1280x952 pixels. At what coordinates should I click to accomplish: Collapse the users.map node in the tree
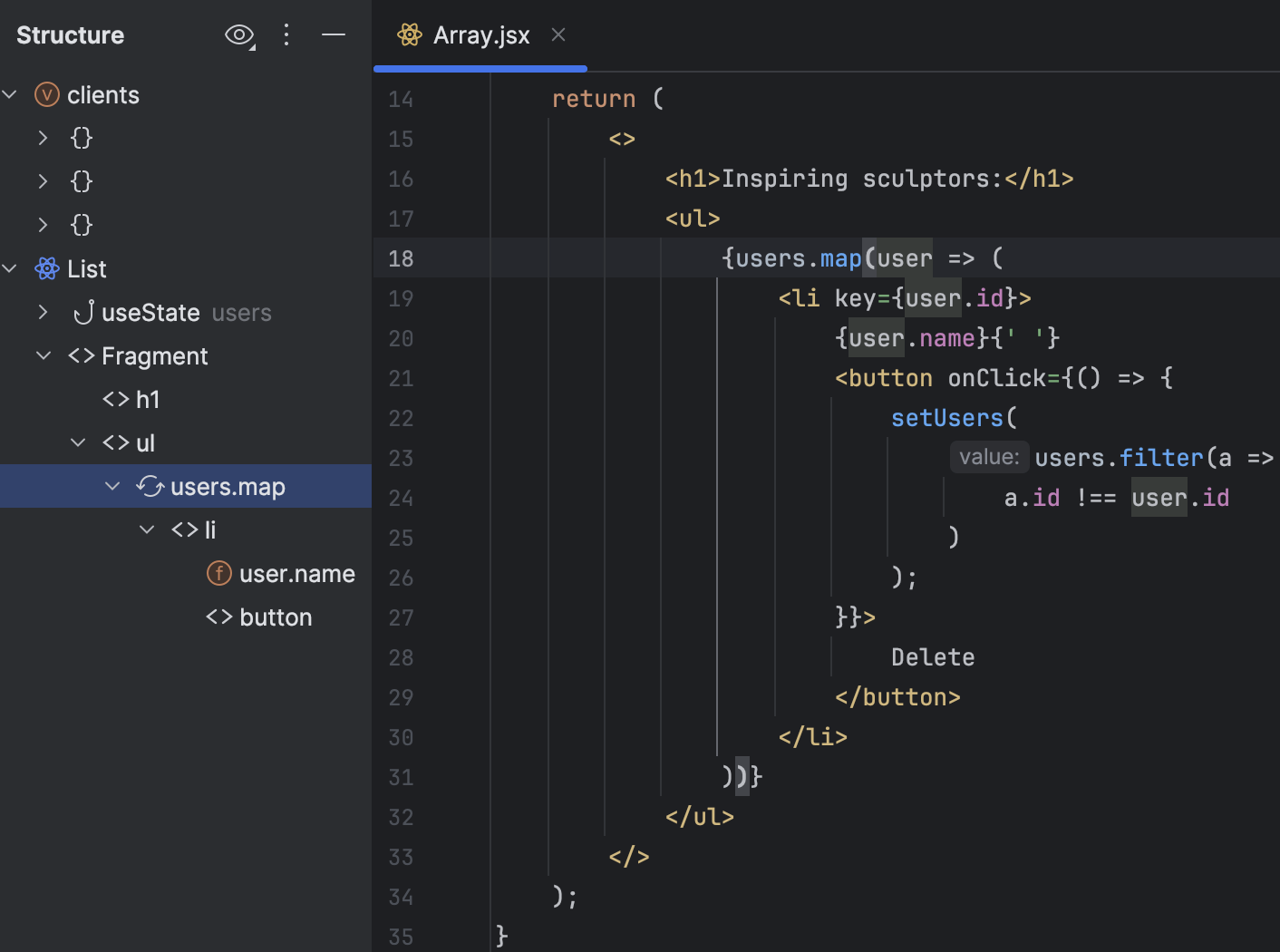pos(112,486)
